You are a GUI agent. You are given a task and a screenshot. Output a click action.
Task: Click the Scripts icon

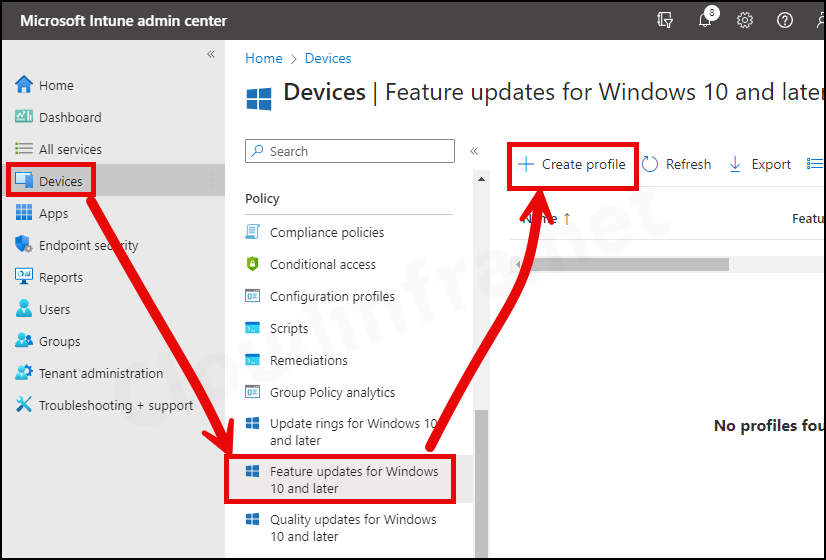[252, 328]
